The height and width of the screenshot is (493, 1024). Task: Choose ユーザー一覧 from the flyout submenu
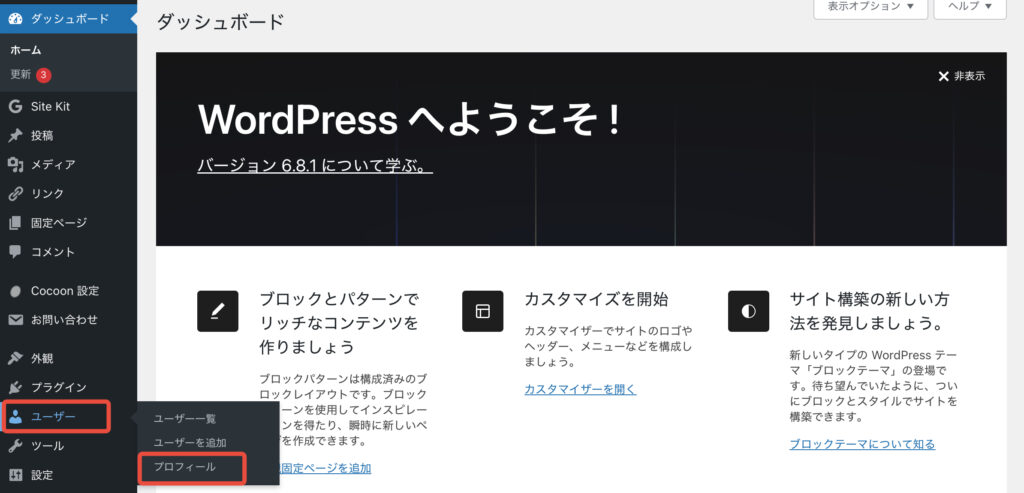point(185,419)
